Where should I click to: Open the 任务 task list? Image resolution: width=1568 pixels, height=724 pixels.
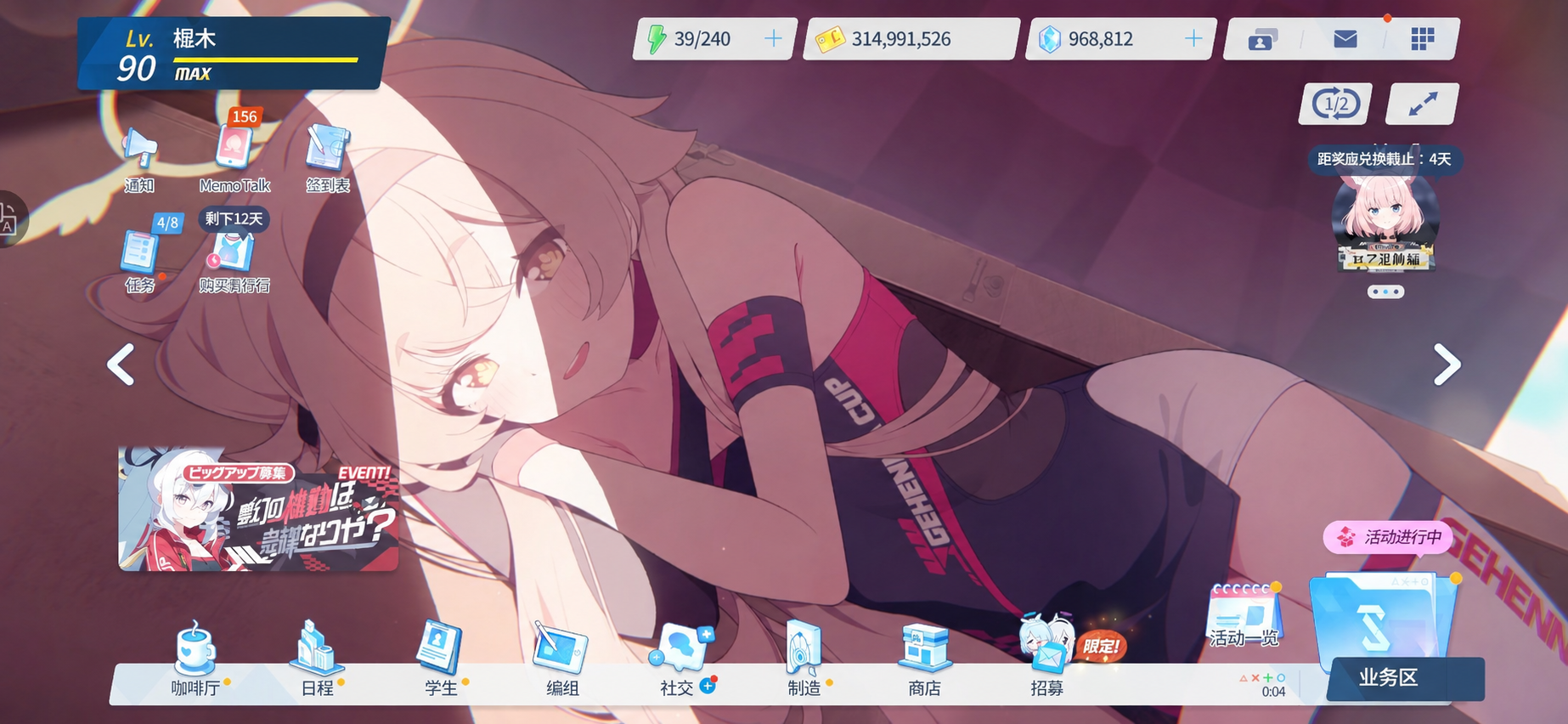pyautogui.click(x=141, y=260)
